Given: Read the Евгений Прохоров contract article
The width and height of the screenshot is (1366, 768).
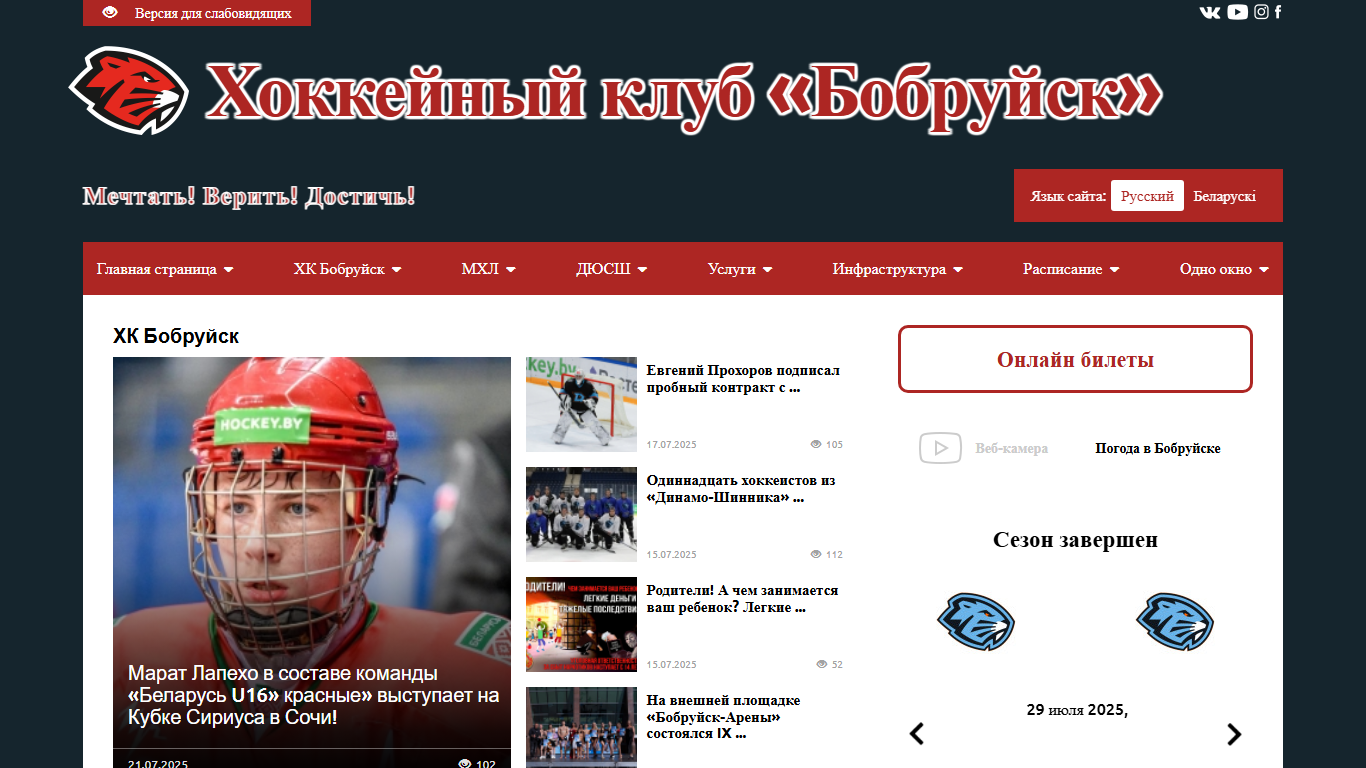Looking at the screenshot, I should coord(743,379).
